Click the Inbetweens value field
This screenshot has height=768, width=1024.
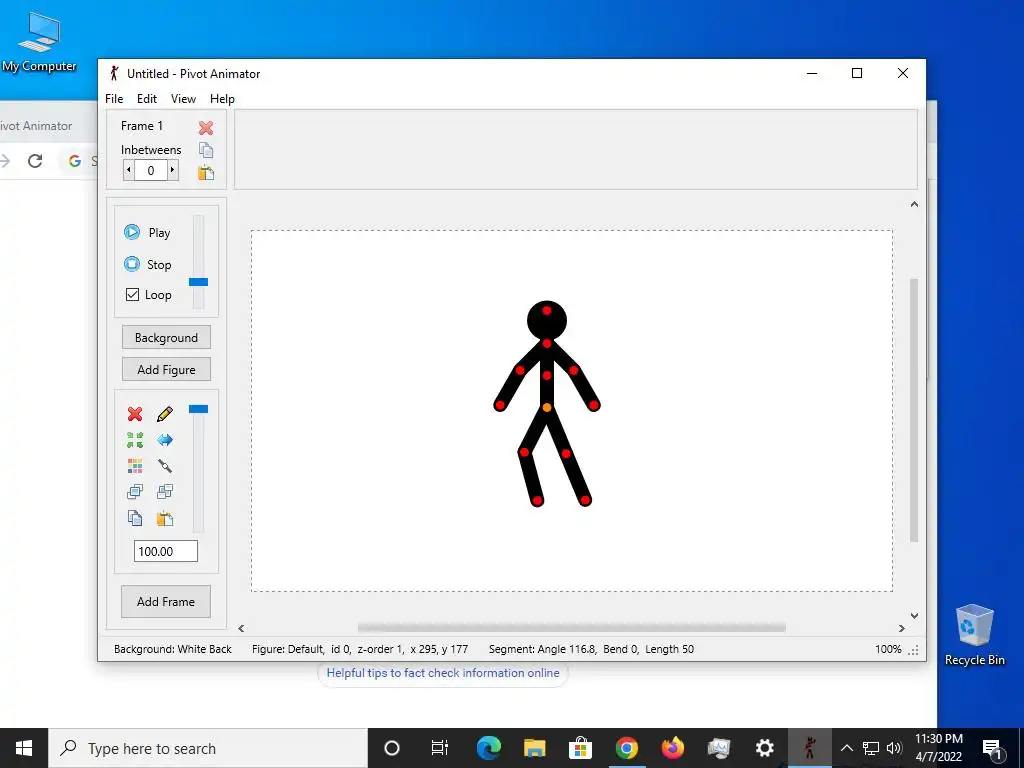point(151,170)
